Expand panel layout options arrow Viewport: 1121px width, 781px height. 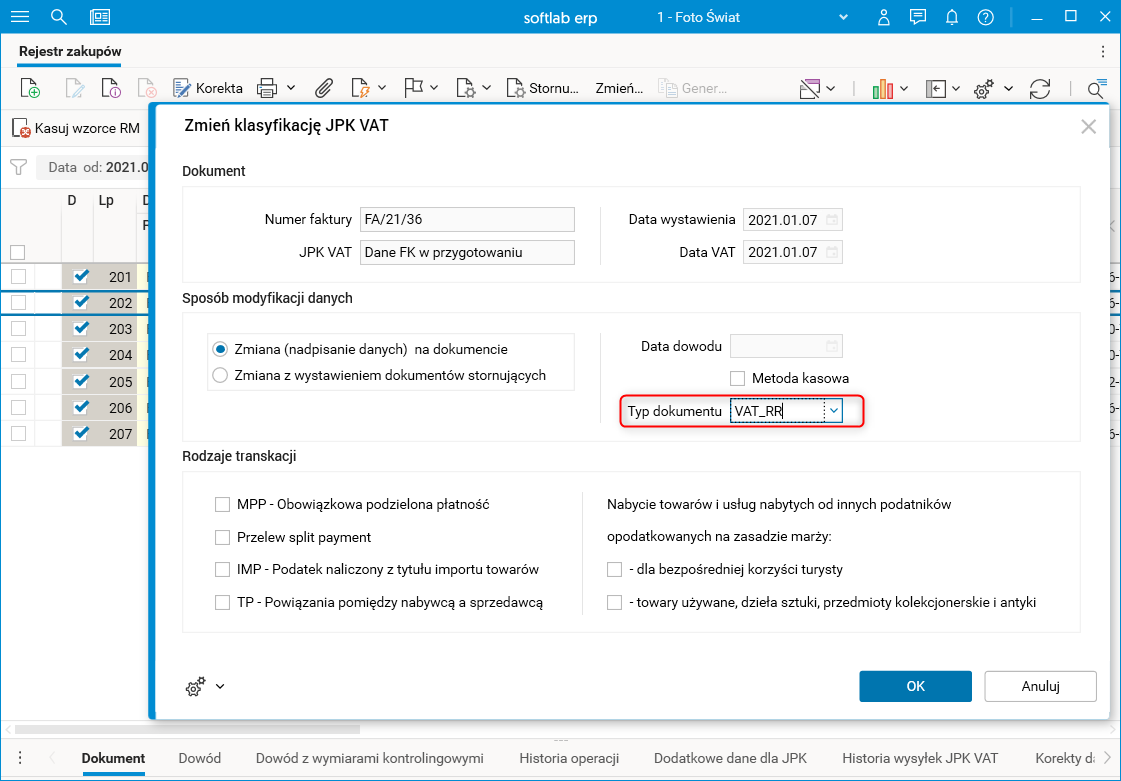pyautogui.click(x=956, y=89)
